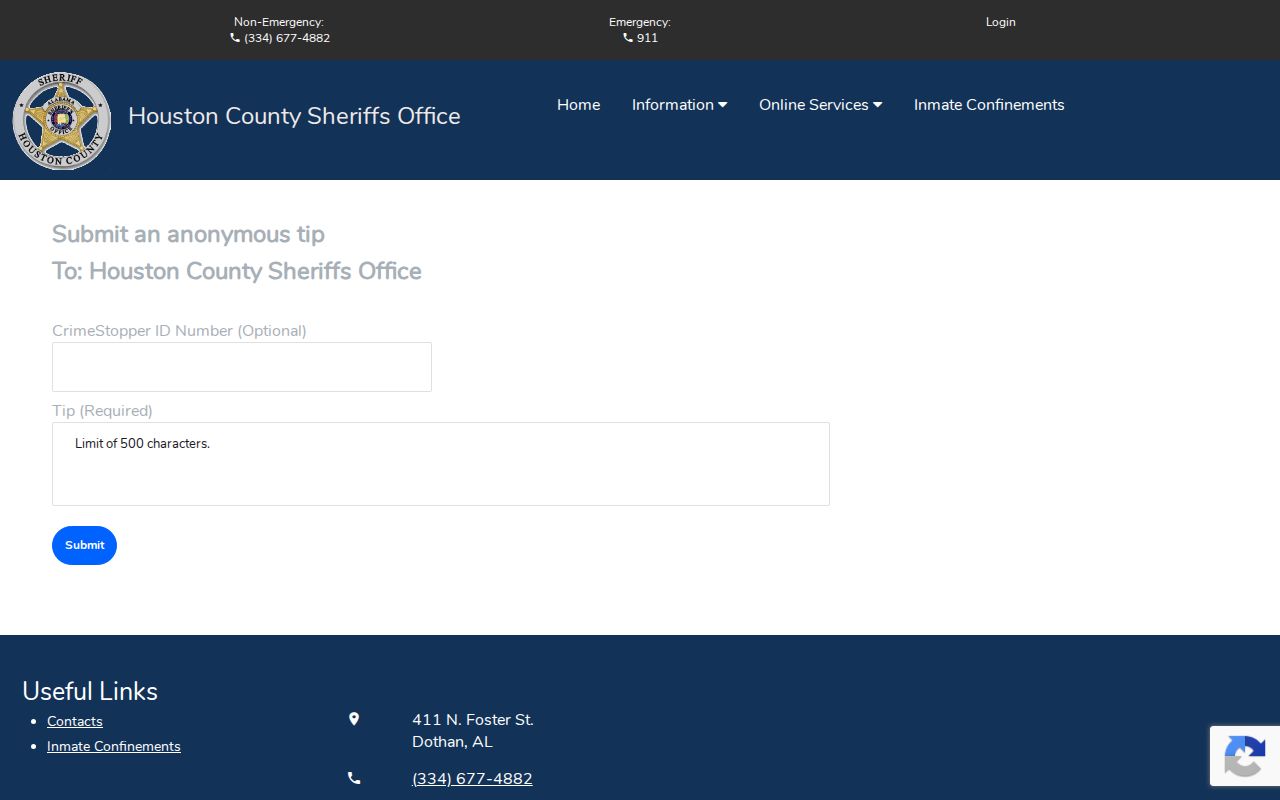The width and height of the screenshot is (1280, 800).
Task: Click the Tip (Required) label
Action: click(x=102, y=411)
